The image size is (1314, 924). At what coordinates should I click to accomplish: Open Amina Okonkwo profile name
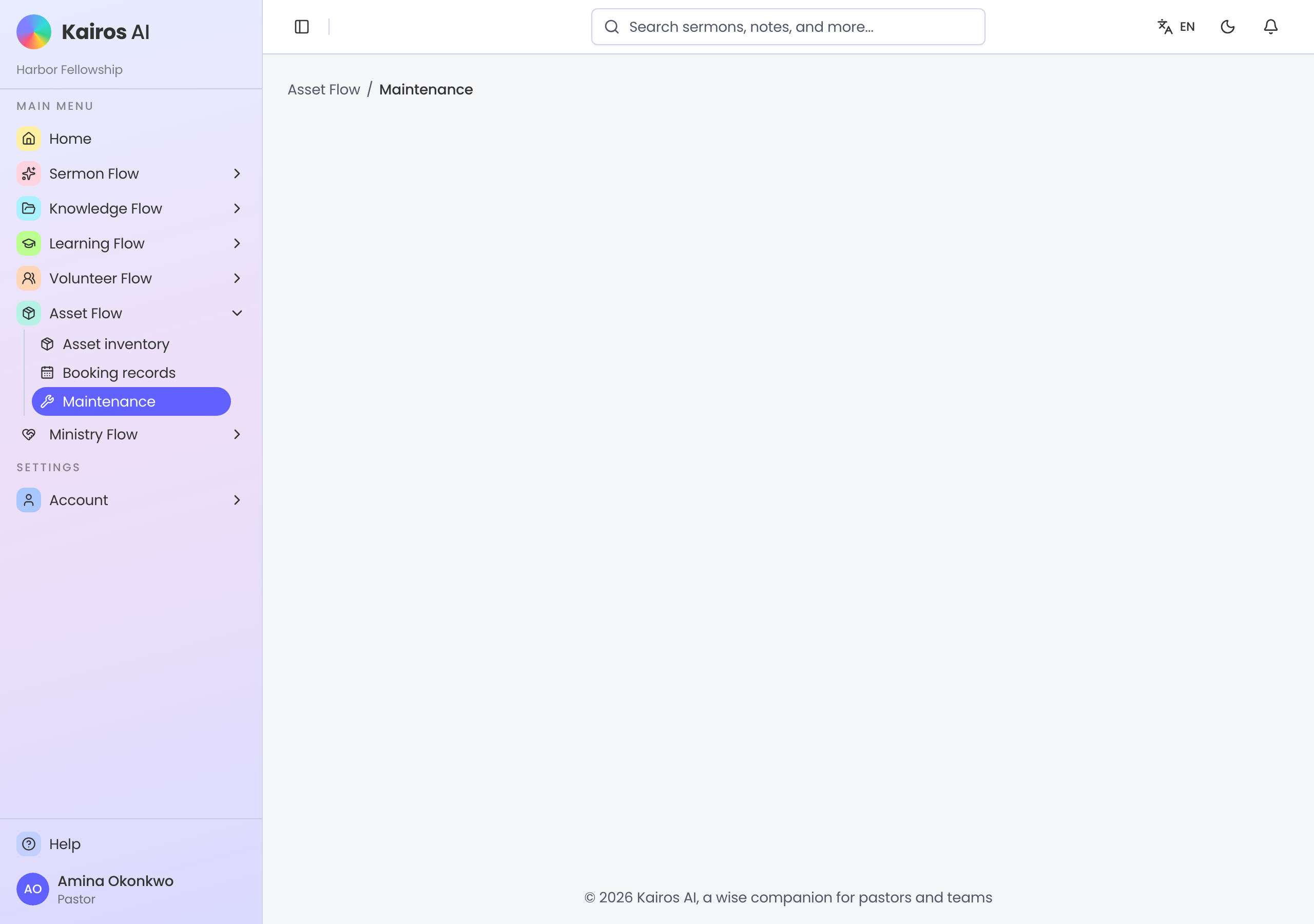click(x=115, y=880)
